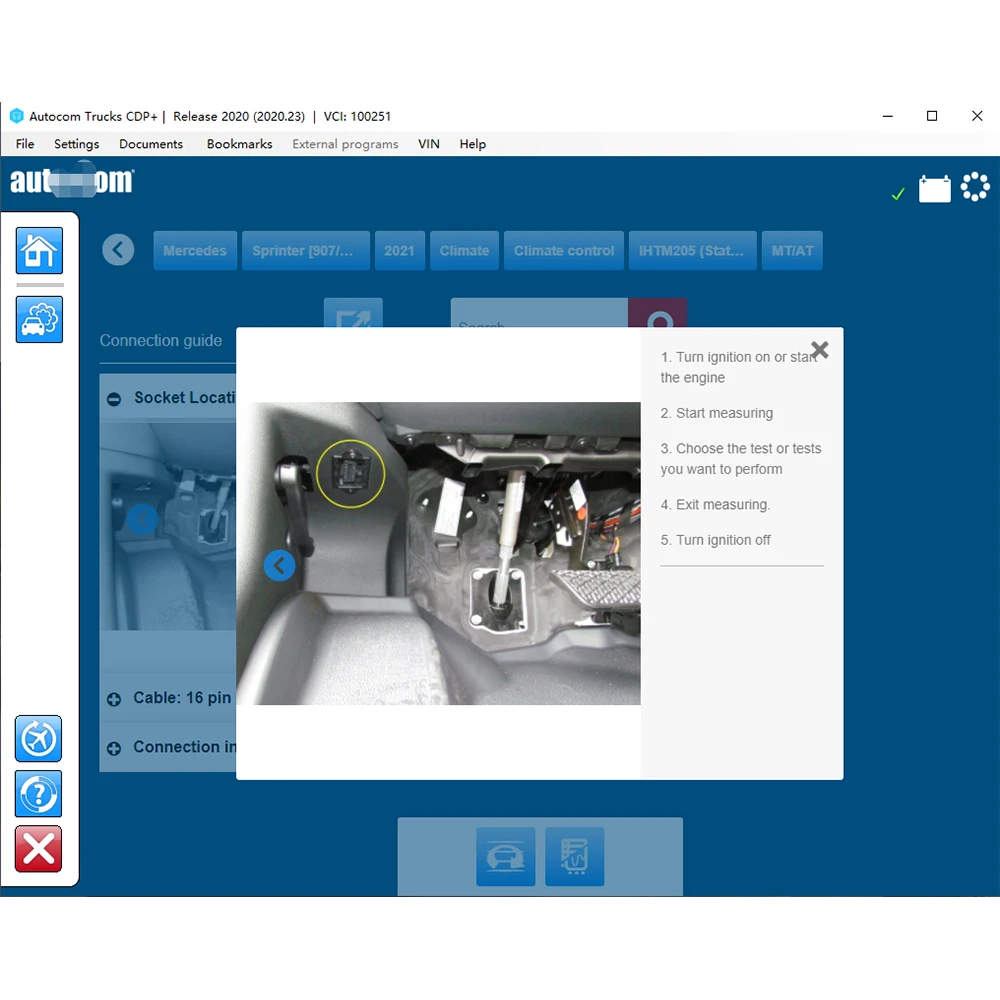Viewport: 1000px width, 1000px height.
Task: Go to previous image in popup
Action: 279,565
